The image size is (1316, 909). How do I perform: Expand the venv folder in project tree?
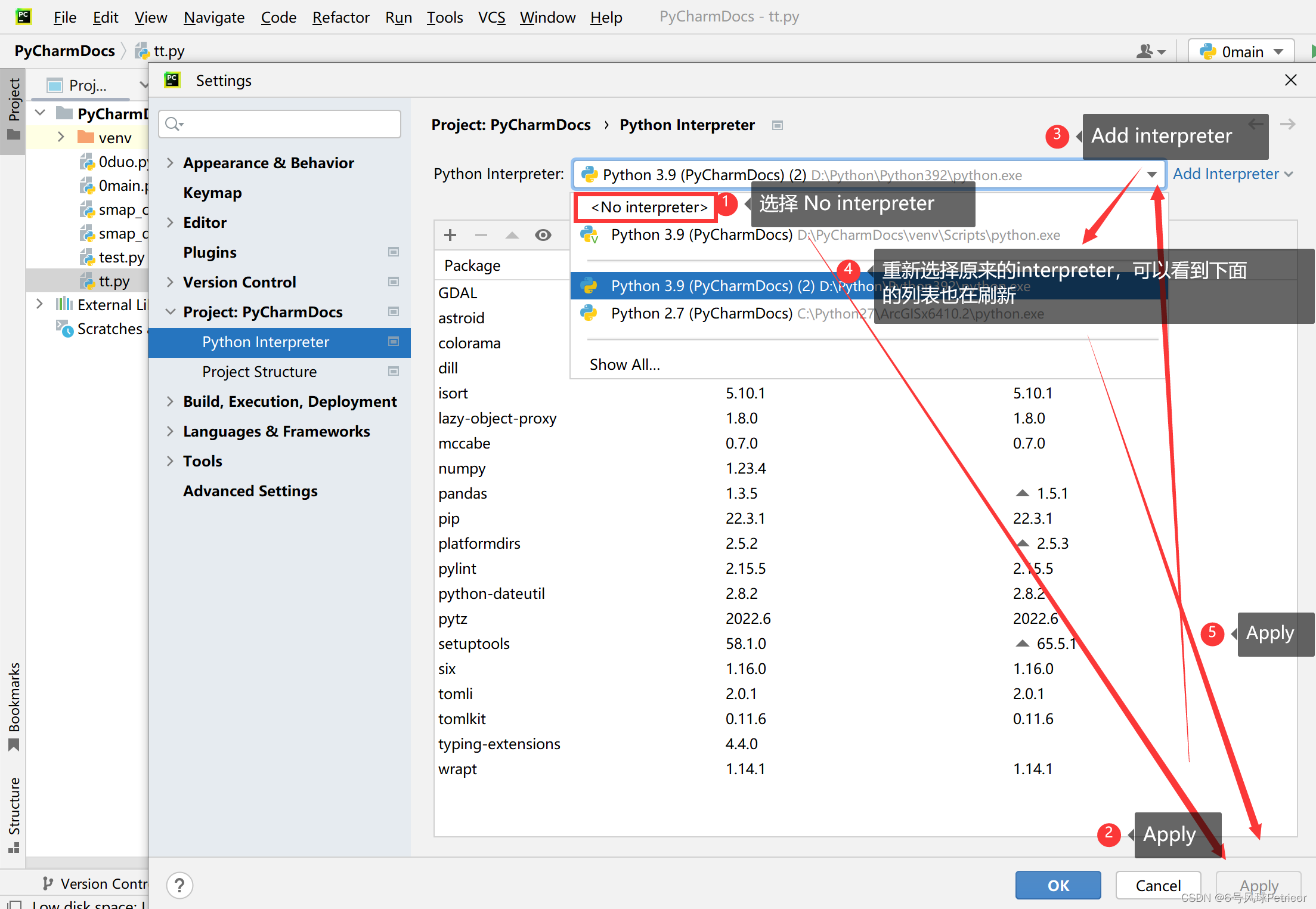click(x=61, y=137)
